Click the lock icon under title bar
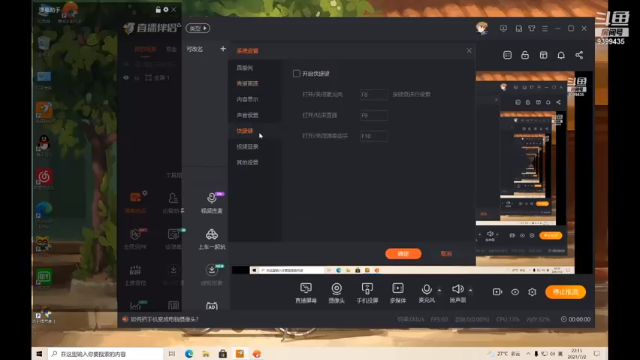640x360 pixels. point(525,55)
